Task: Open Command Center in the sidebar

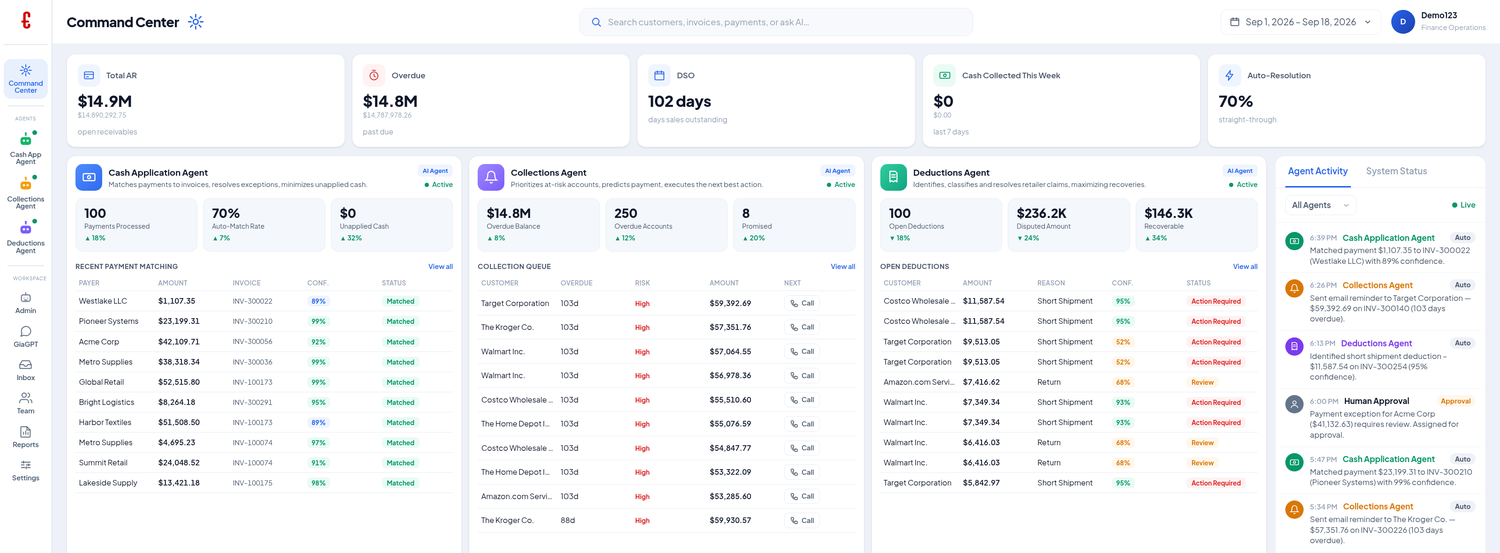Action: click(x=26, y=79)
